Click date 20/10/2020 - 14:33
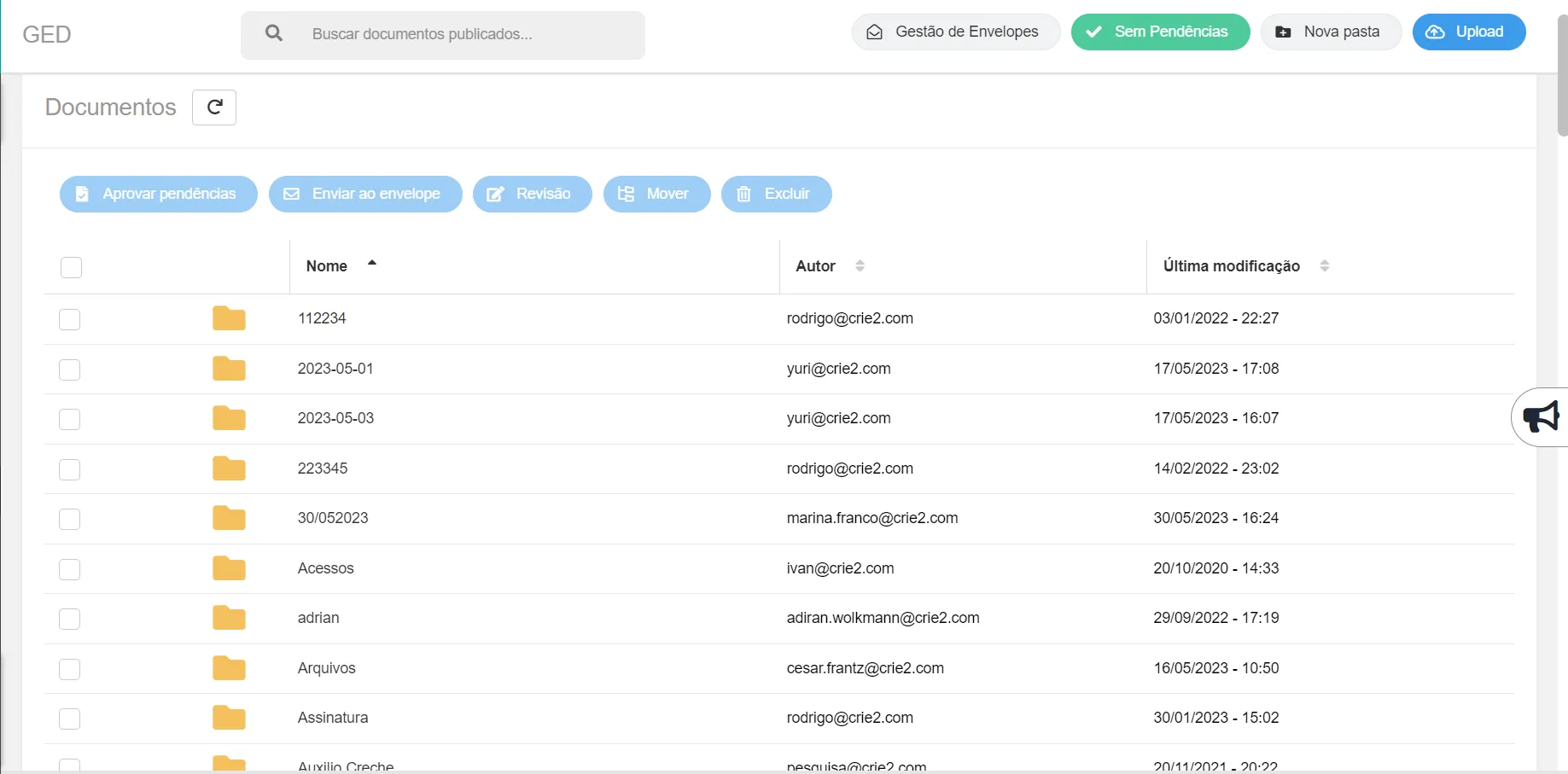1568x774 pixels. pos(1216,568)
